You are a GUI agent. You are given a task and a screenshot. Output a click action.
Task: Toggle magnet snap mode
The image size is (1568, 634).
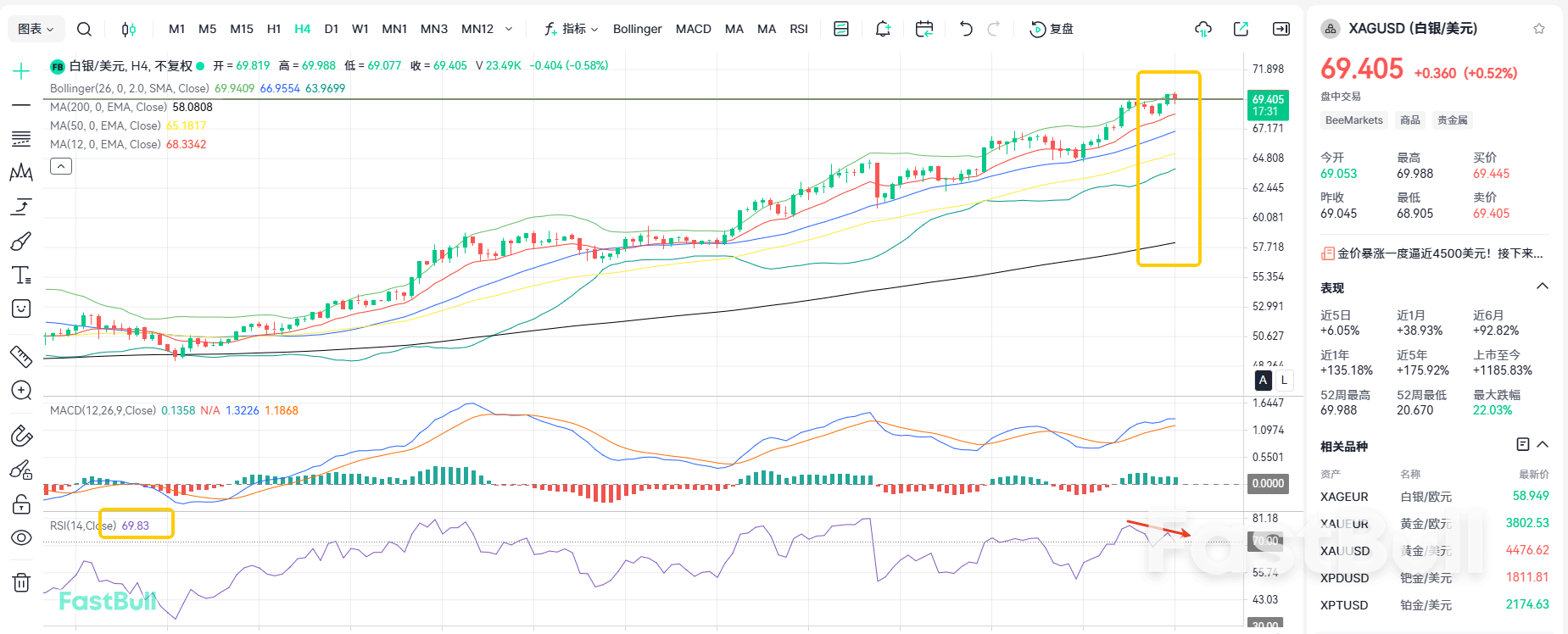[x=21, y=437]
